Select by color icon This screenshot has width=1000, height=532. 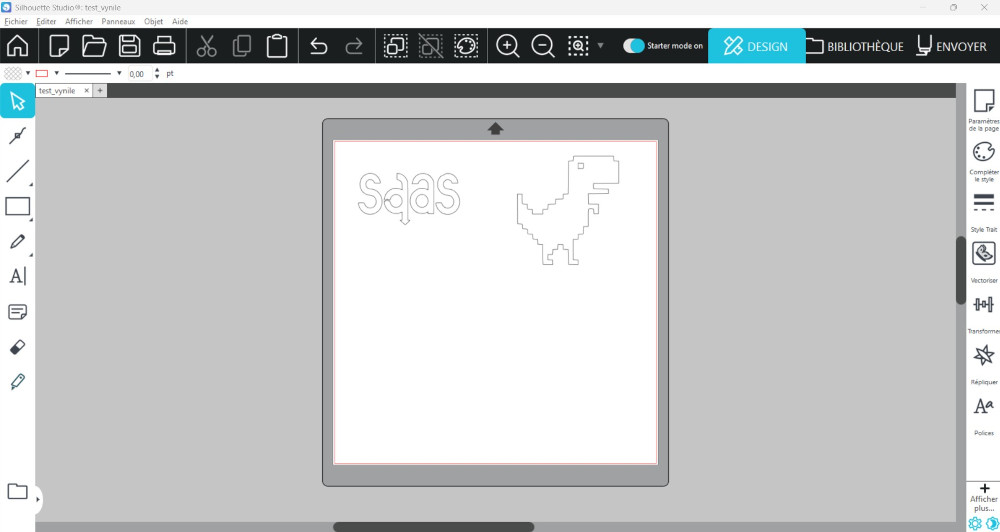click(466, 46)
